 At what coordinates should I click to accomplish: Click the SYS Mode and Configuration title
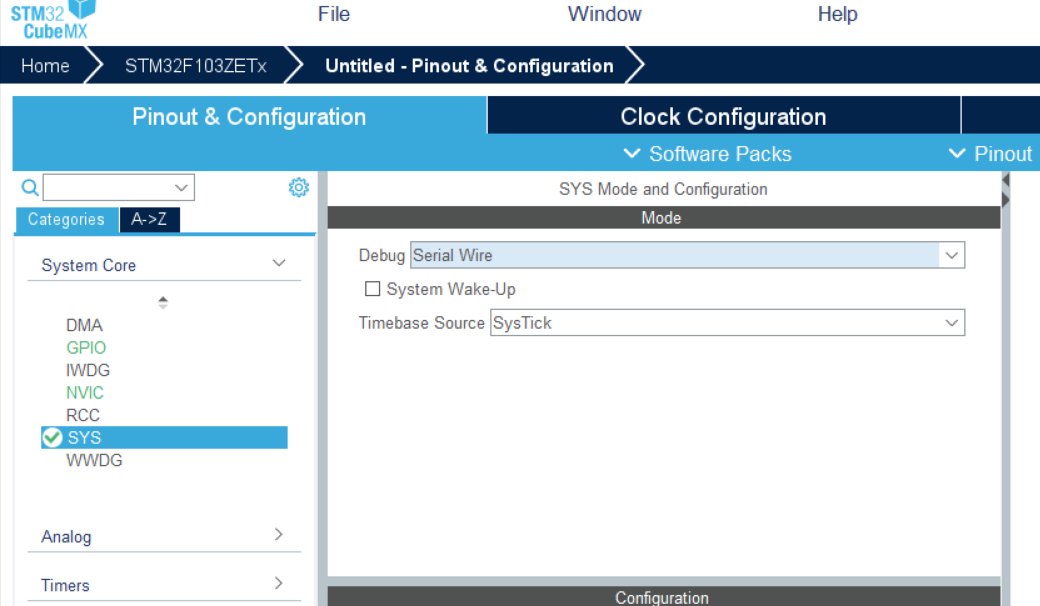(663, 189)
